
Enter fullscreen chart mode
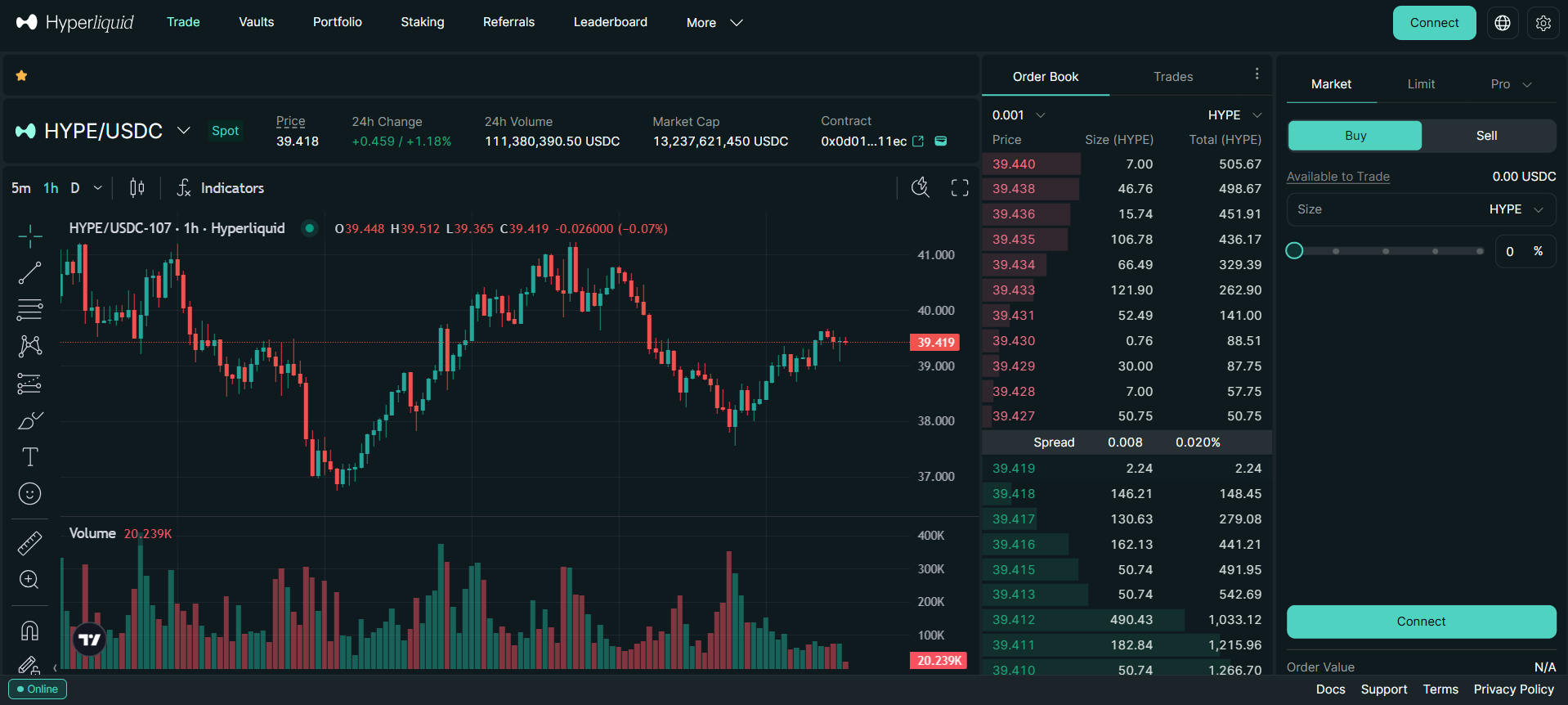[960, 188]
